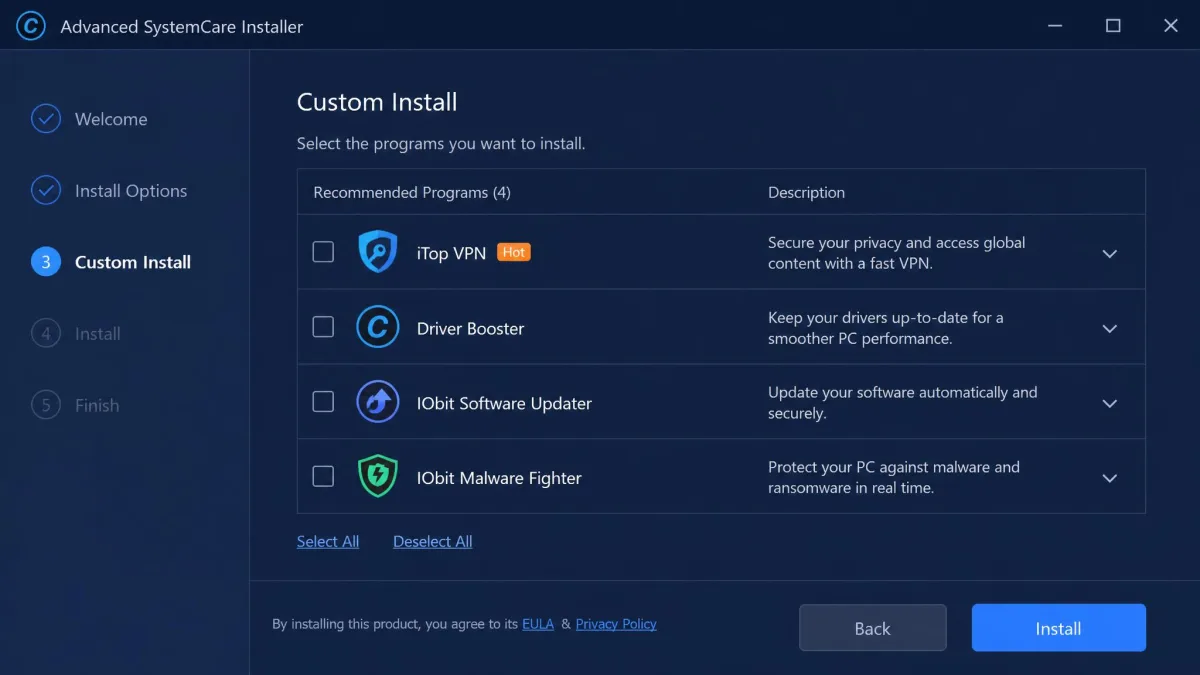Click the Custom Install heading

click(x=377, y=102)
